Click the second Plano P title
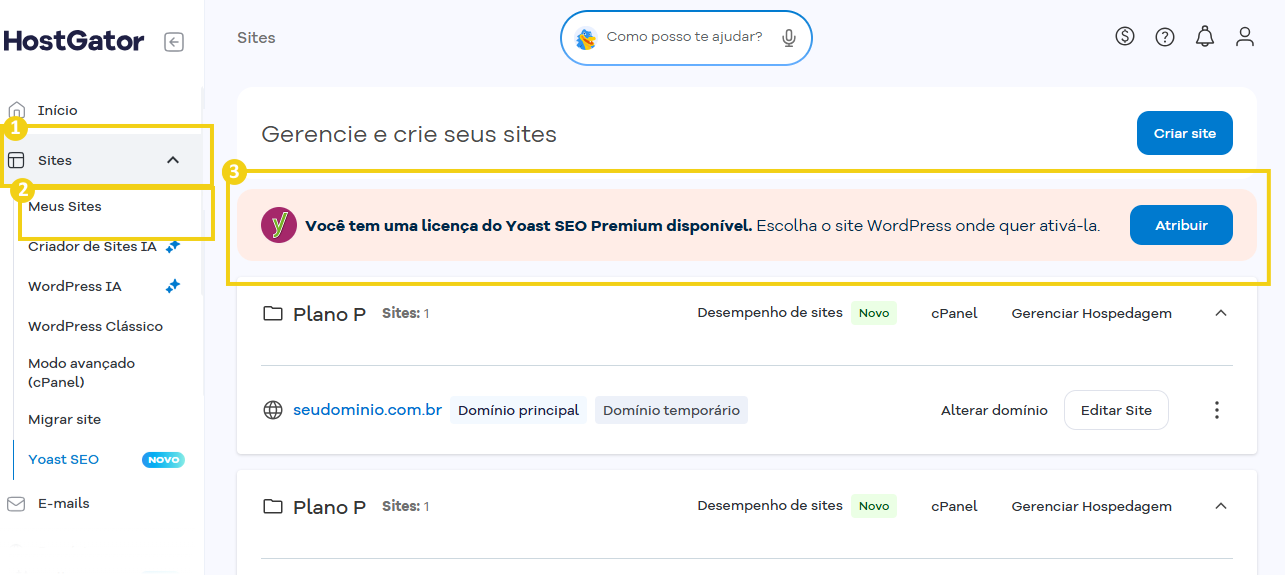Viewport: 1285px width, 575px height. coord(329,507)
